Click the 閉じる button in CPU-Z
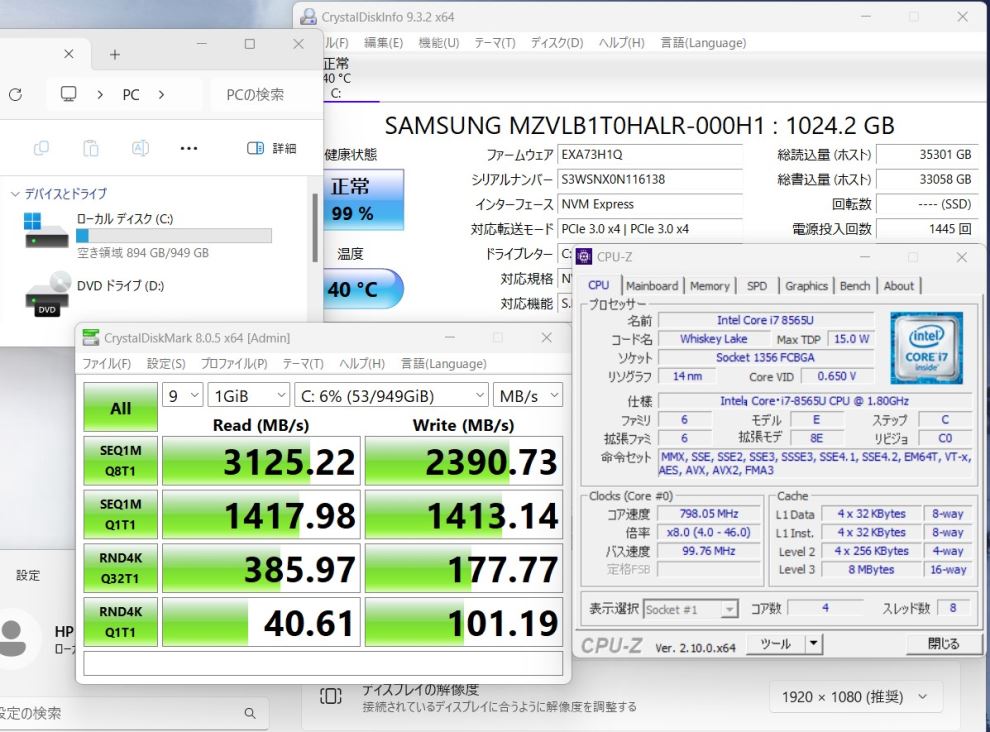The image size is (990, 732). pyautogui.click(x=943, y=644)
